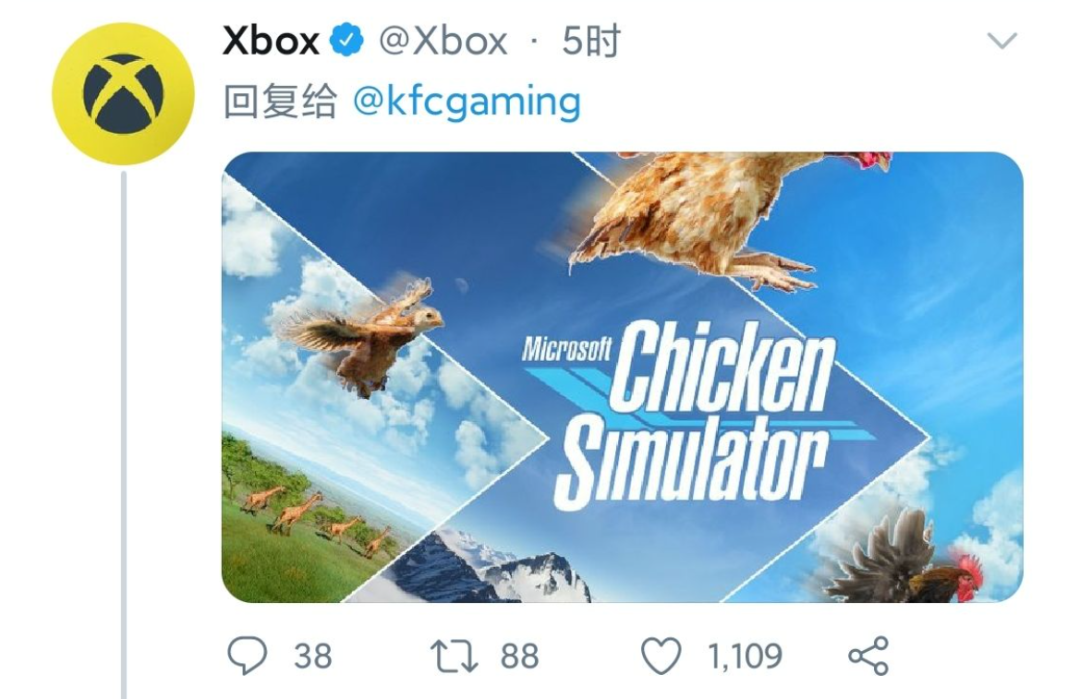The image size is (1080, 699).
Task: Open the Xbox profile avatar
Action: (x=123, y=94)
